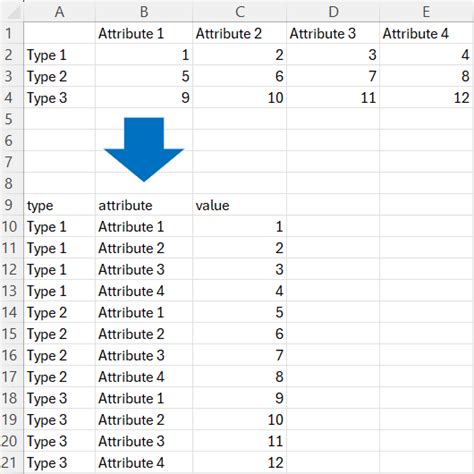Select cell C15 with value 6
This screenshot has width=474, height=474.
coord(239,333)
